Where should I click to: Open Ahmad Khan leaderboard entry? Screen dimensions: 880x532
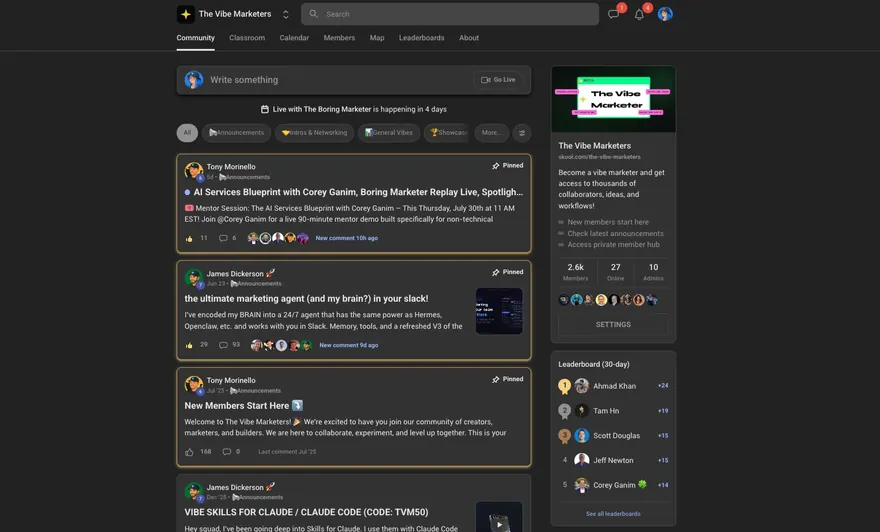613,386
